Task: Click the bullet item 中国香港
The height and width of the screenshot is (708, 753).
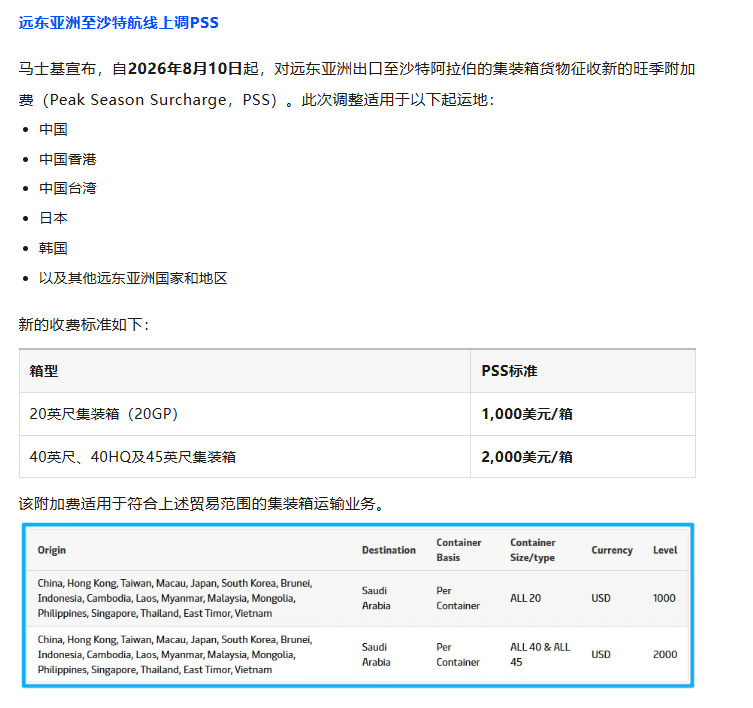Action: click(68, 159)
